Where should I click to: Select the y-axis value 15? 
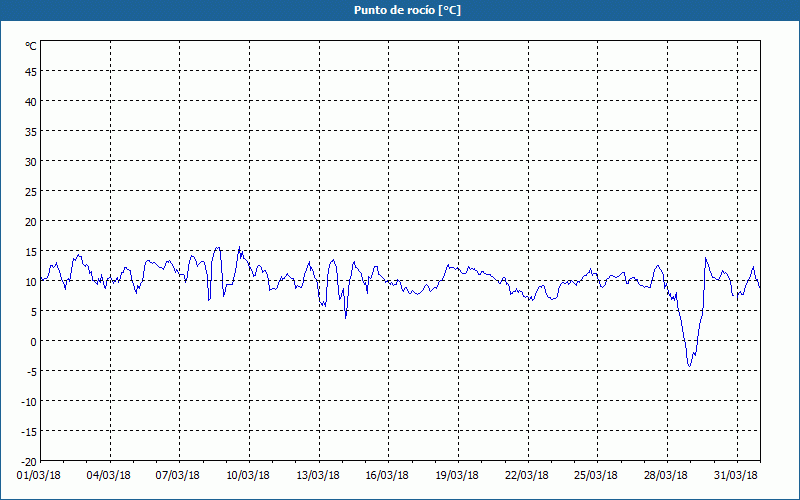(31, 252)
